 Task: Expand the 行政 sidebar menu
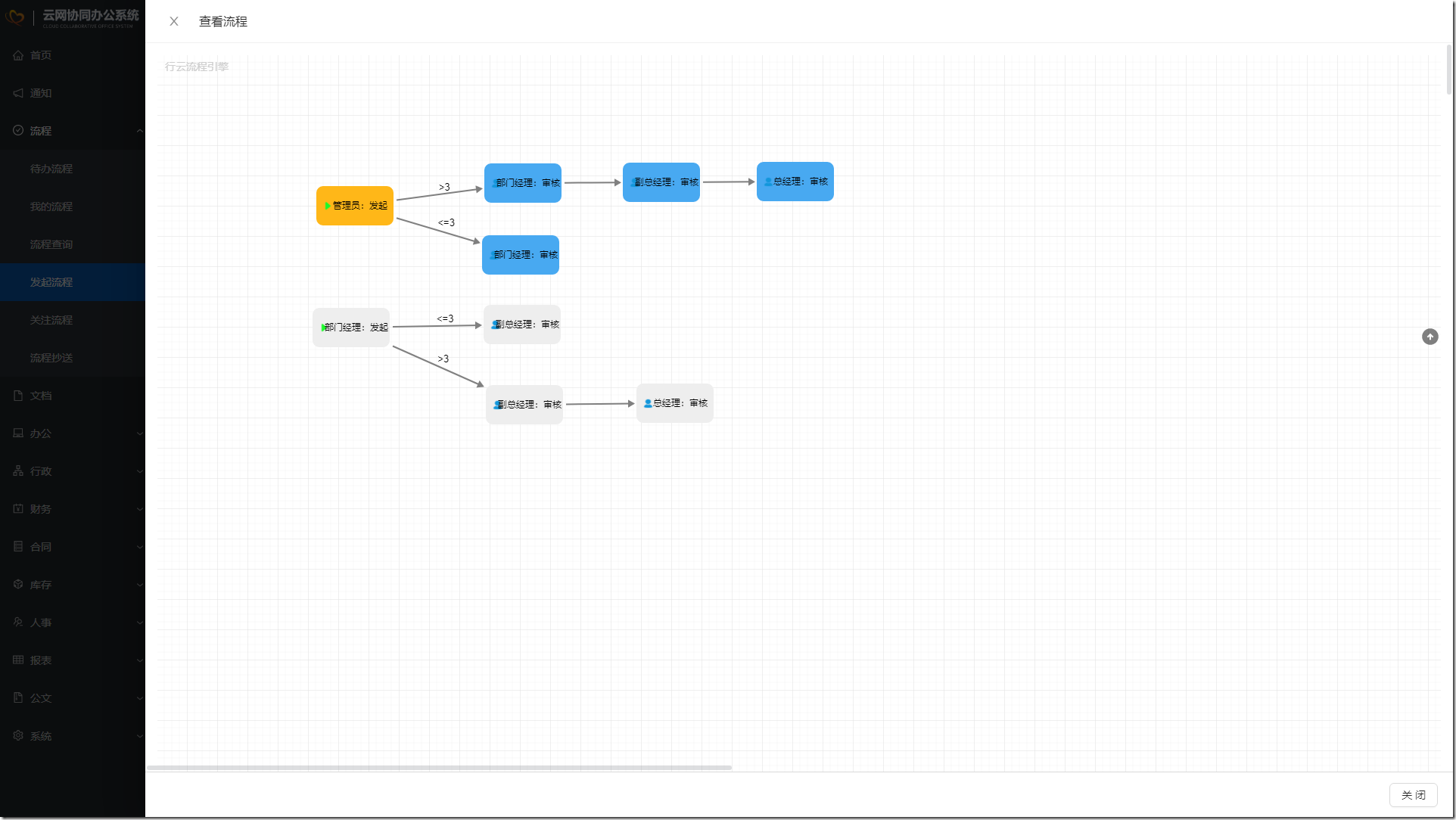(x=73, y=471)
